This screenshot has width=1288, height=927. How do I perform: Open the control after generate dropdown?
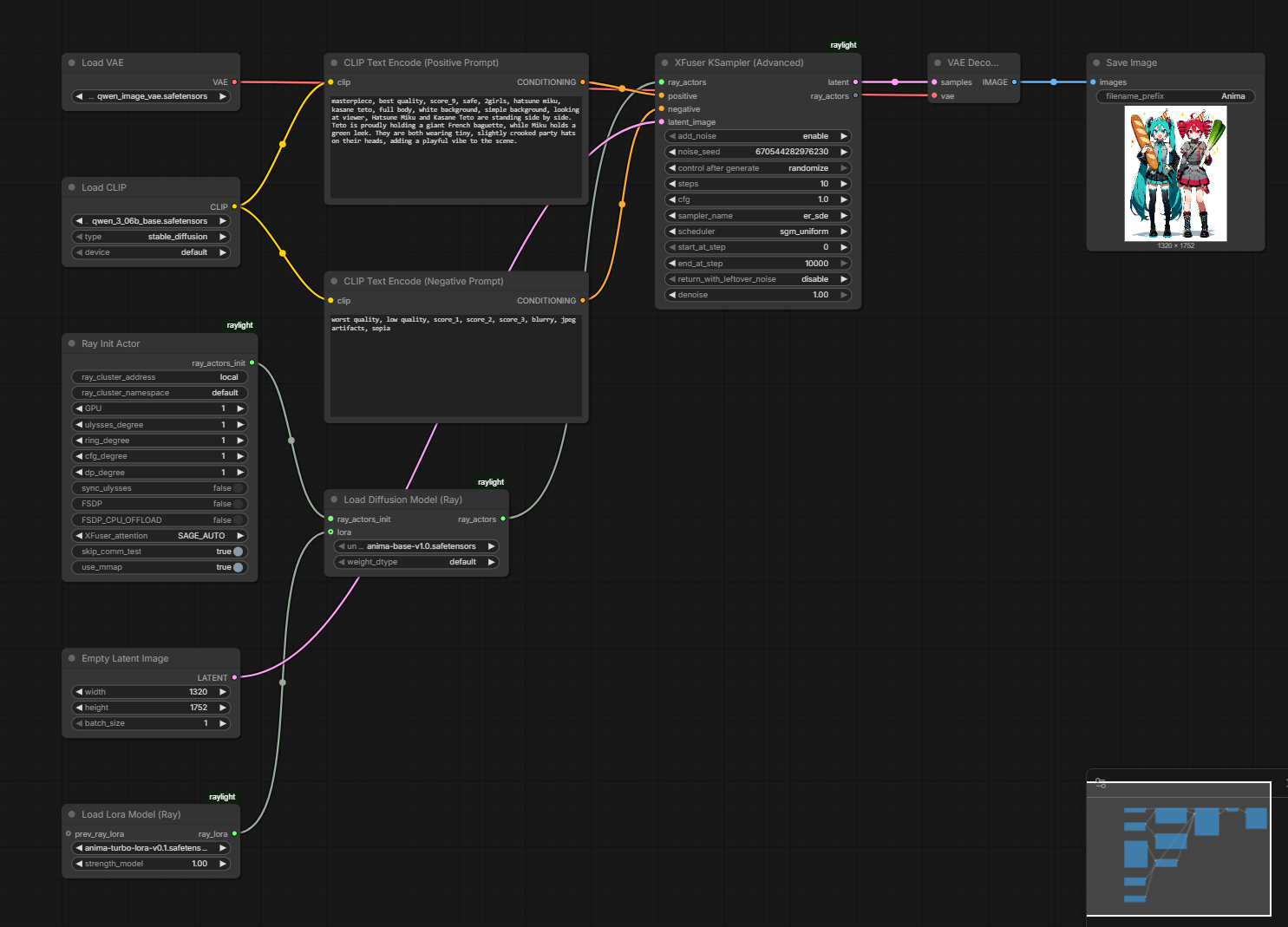758,168
